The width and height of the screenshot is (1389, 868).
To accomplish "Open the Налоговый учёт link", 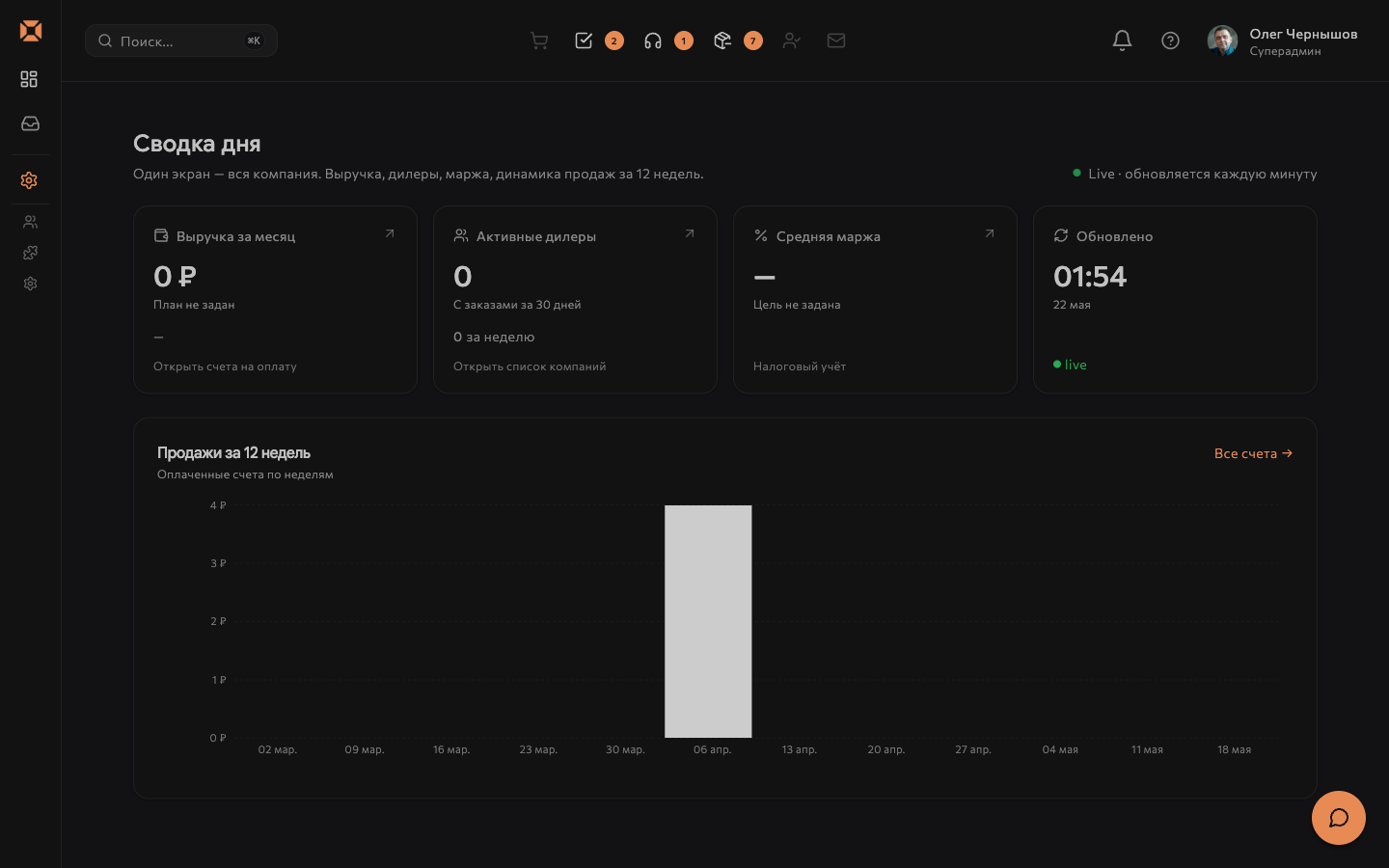I will tap(800, 366).
